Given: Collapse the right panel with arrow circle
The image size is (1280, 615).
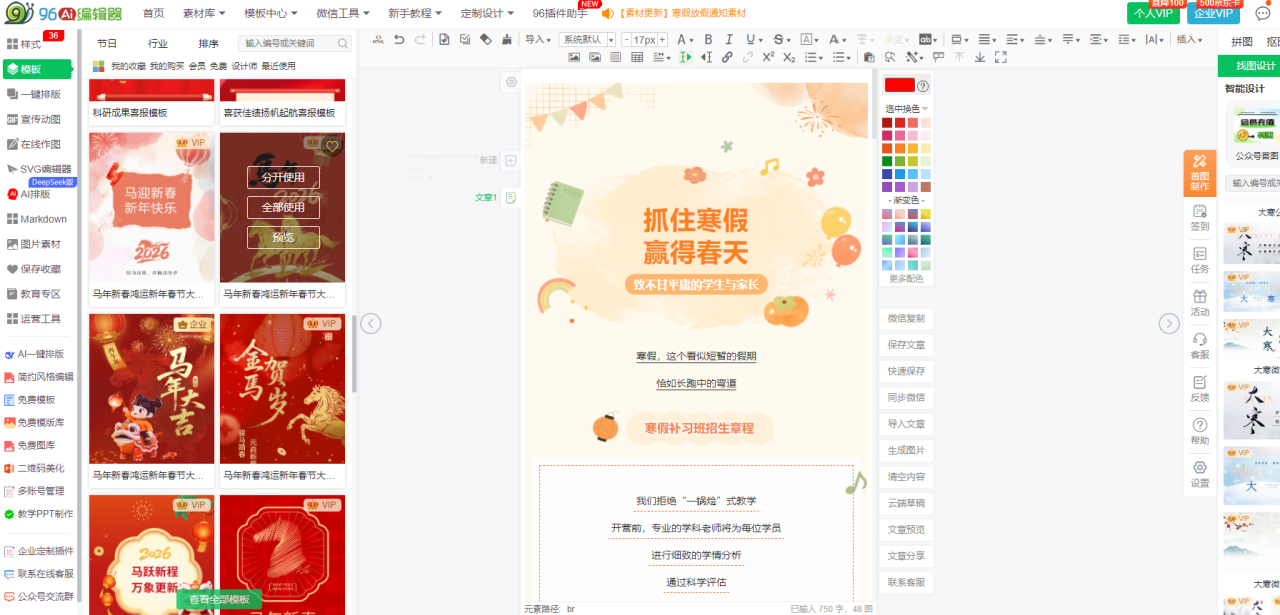Looking at the screenshot, I should [x=1168, y=323].
